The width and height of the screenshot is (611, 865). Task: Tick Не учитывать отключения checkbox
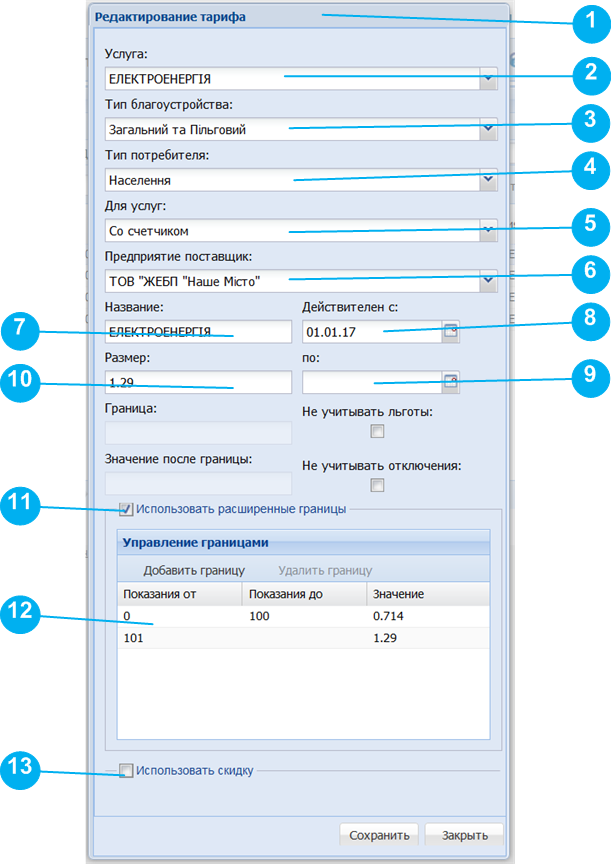click(377, 485)
